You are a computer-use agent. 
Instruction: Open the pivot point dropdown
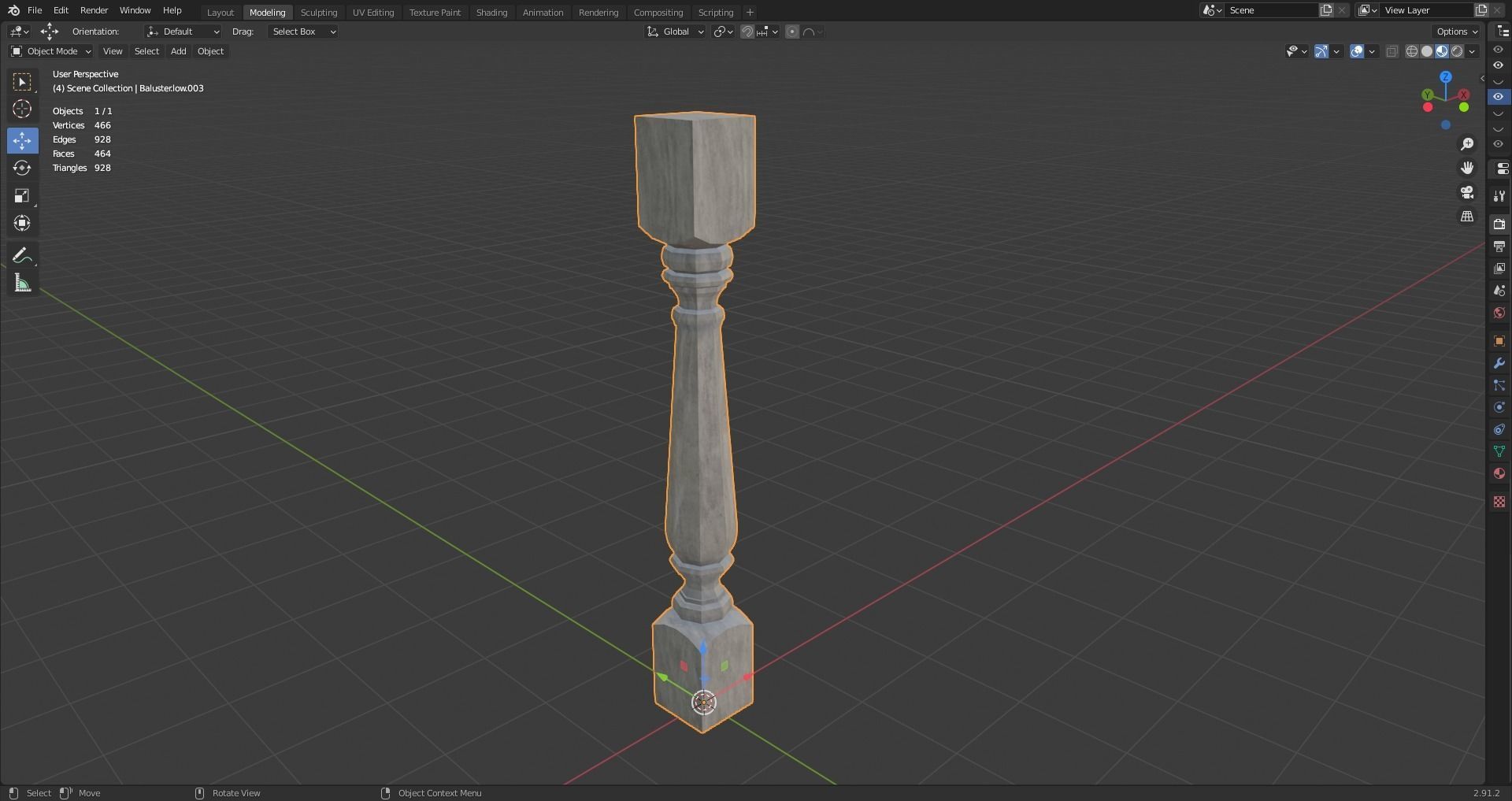point(724,32)
